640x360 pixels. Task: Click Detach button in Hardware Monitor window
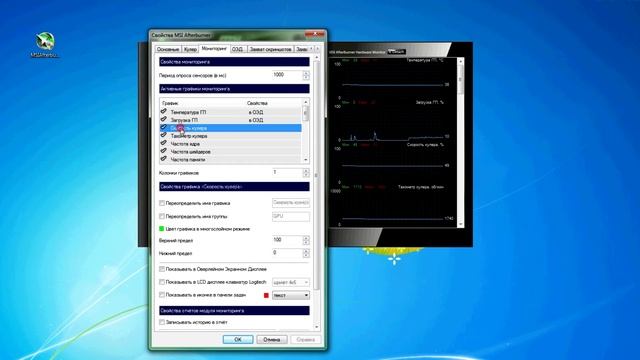(x=396, y=51)
